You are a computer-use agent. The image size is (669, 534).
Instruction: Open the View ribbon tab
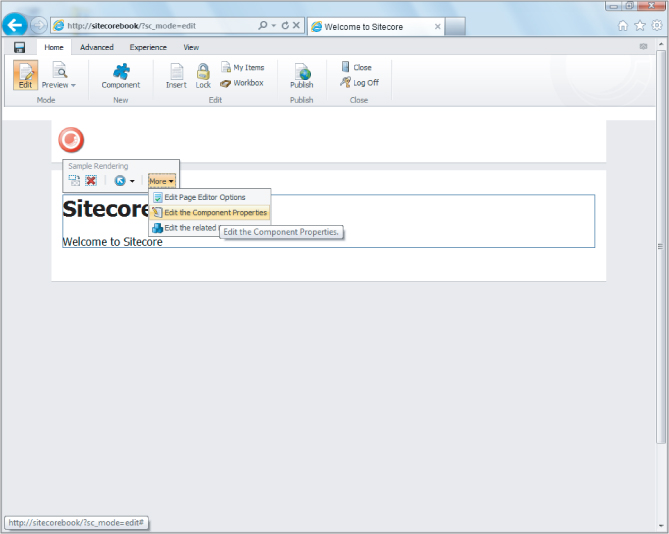click(x=191, y=47)
